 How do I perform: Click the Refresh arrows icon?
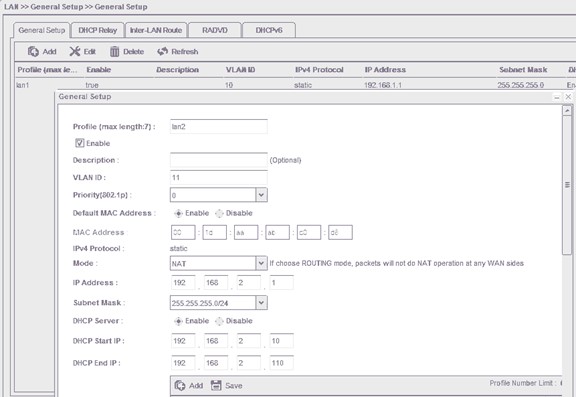click(x=162, y=51)
